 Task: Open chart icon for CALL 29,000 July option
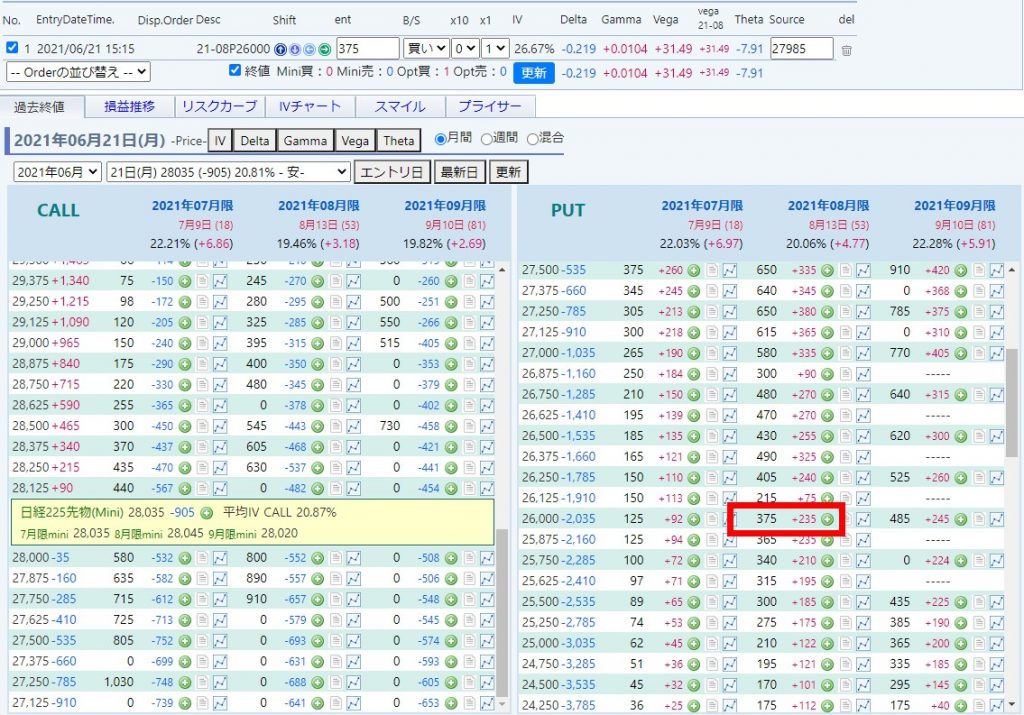220,343
